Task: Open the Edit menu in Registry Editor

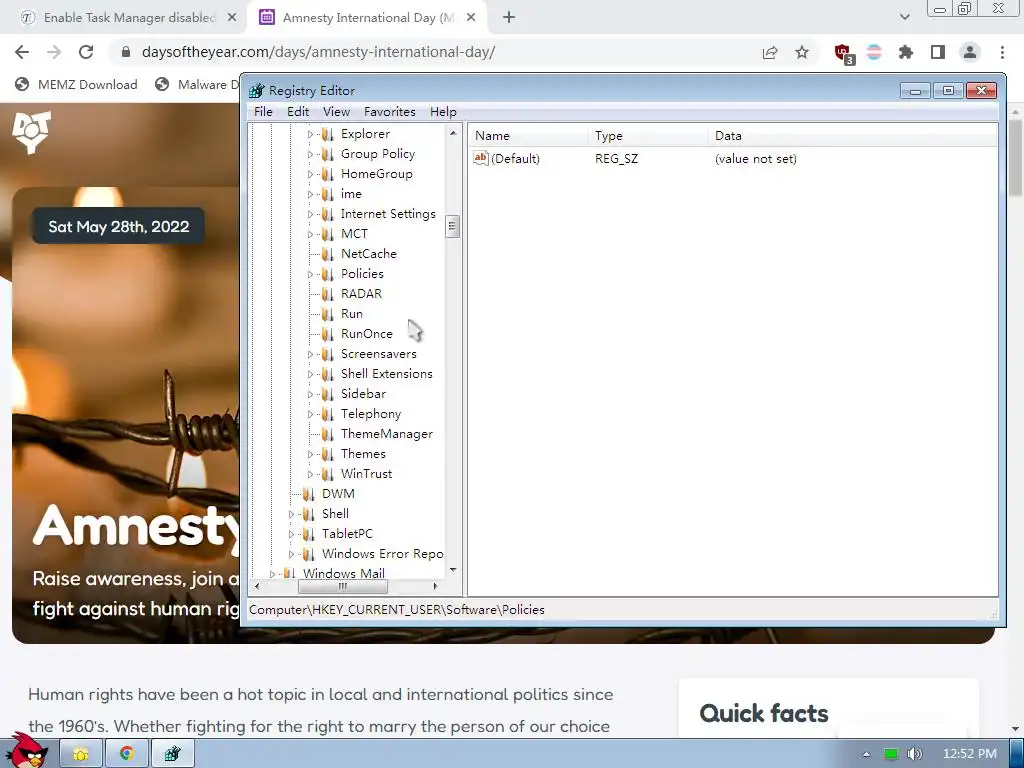Action: pos(298,112)
